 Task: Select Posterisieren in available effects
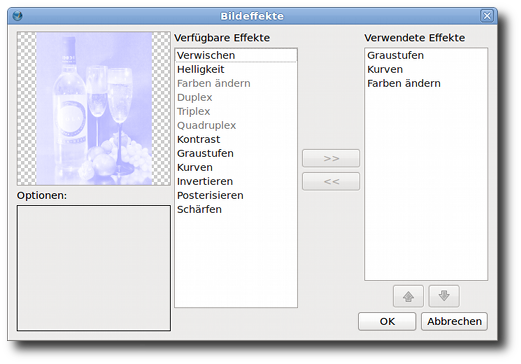[236, 195]
